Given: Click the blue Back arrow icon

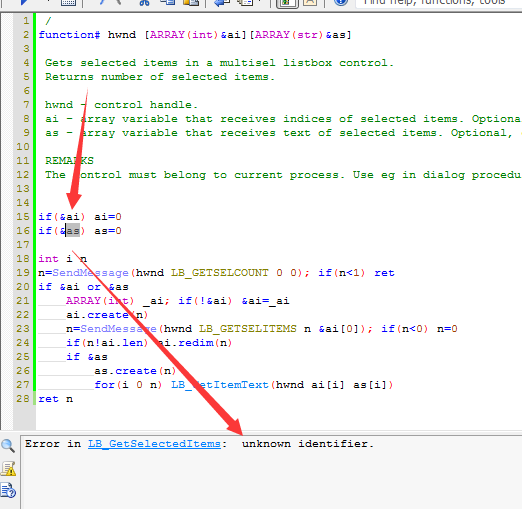Looking at the screenshot, I should (x=222, y=3).
